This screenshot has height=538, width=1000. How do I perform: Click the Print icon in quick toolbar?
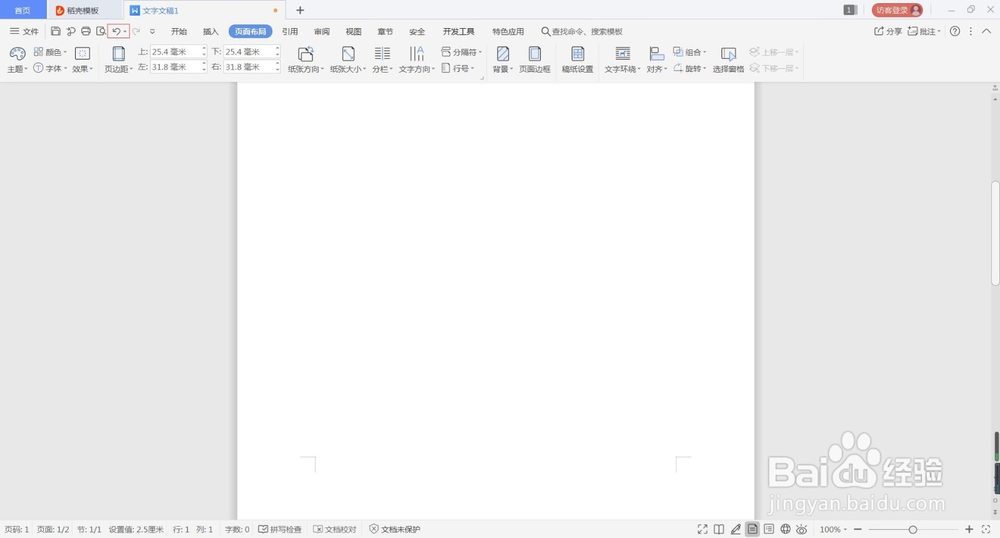pyautogui.click(x=85, y=31)
